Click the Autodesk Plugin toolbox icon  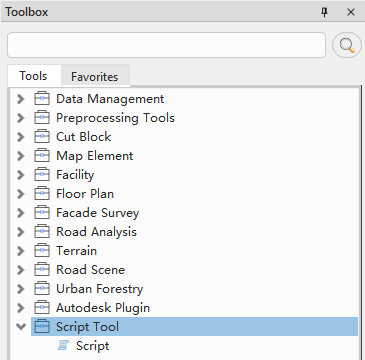click(x=42, y=308)
